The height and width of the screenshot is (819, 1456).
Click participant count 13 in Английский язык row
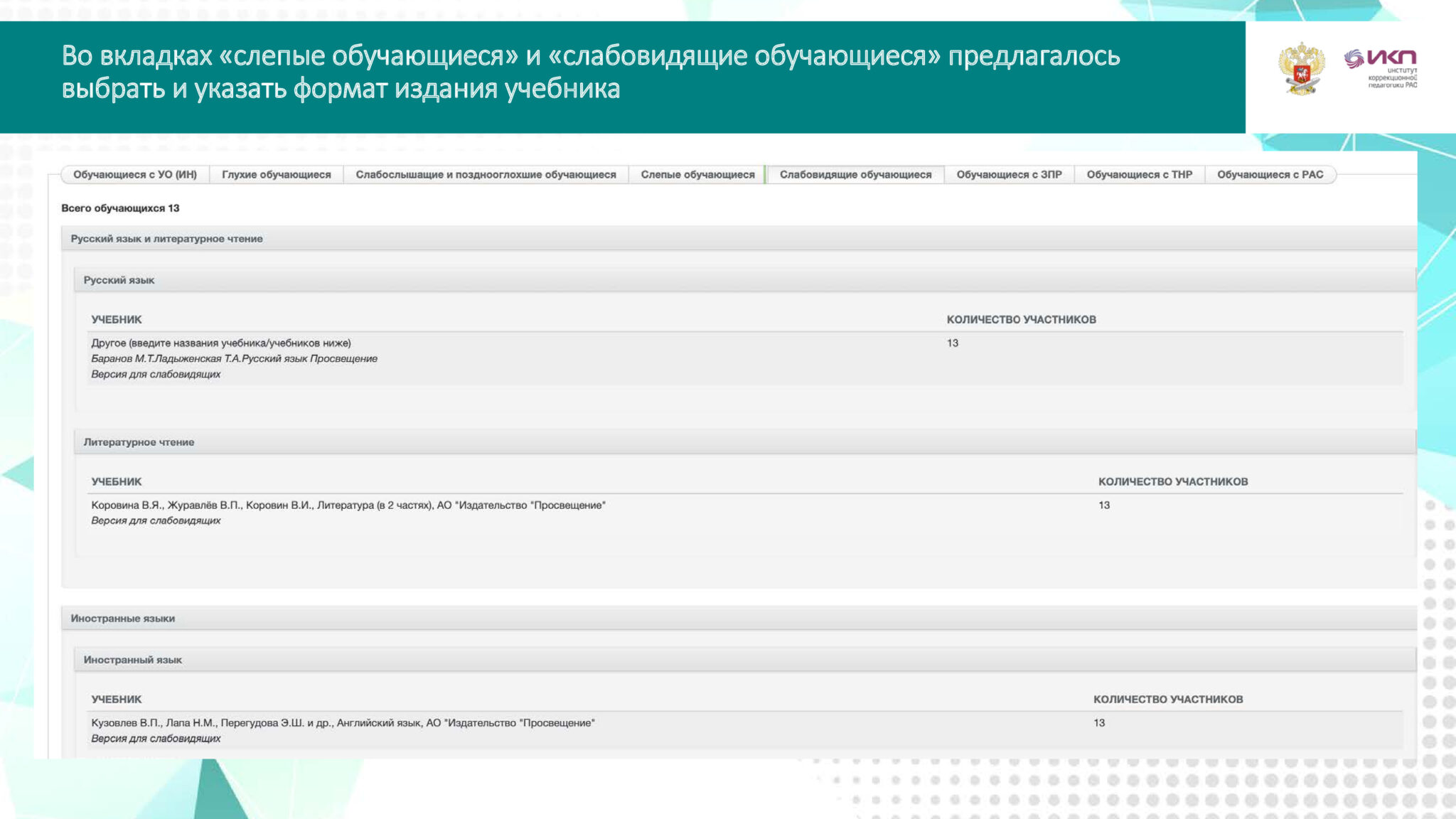1099,722
